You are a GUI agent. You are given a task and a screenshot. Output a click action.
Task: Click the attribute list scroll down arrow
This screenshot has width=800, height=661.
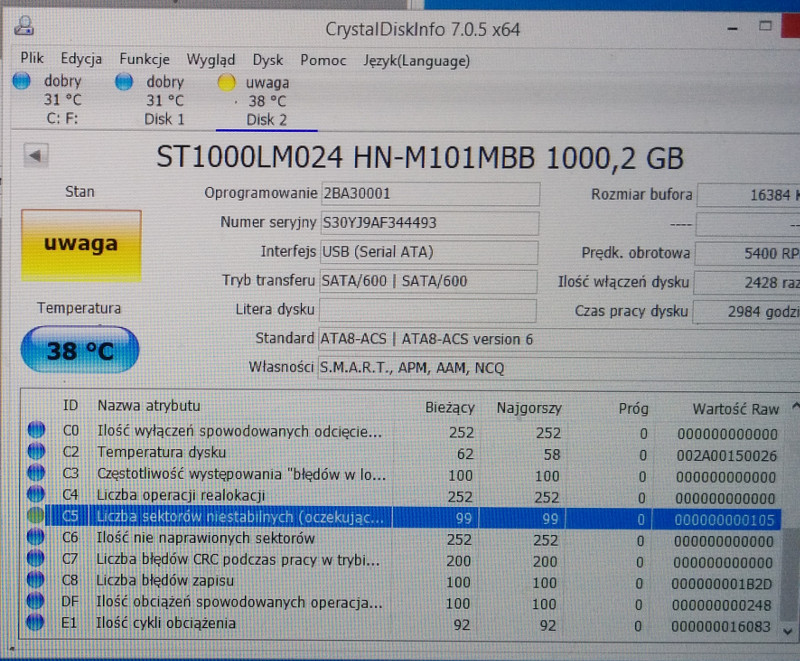click(x=788, y=631)
